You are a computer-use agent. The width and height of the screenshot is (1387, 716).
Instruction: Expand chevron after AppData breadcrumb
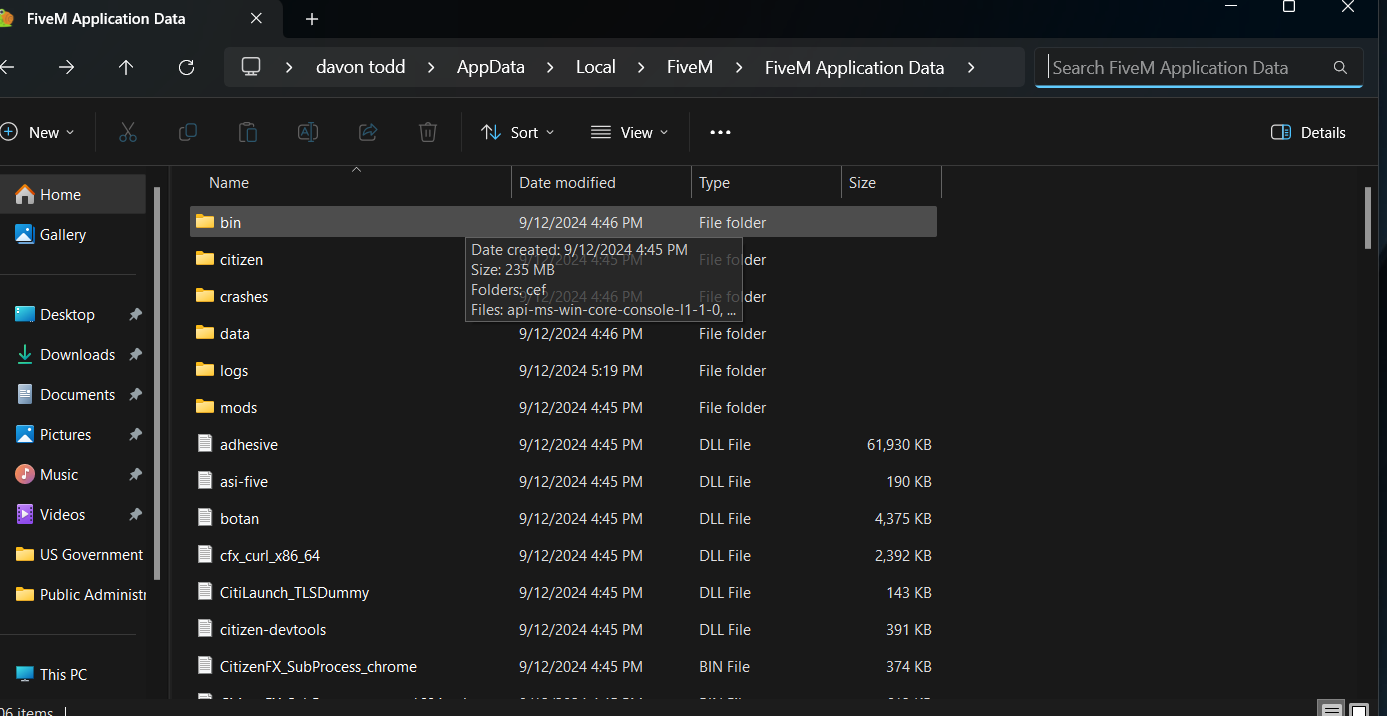tap(550, 67)
